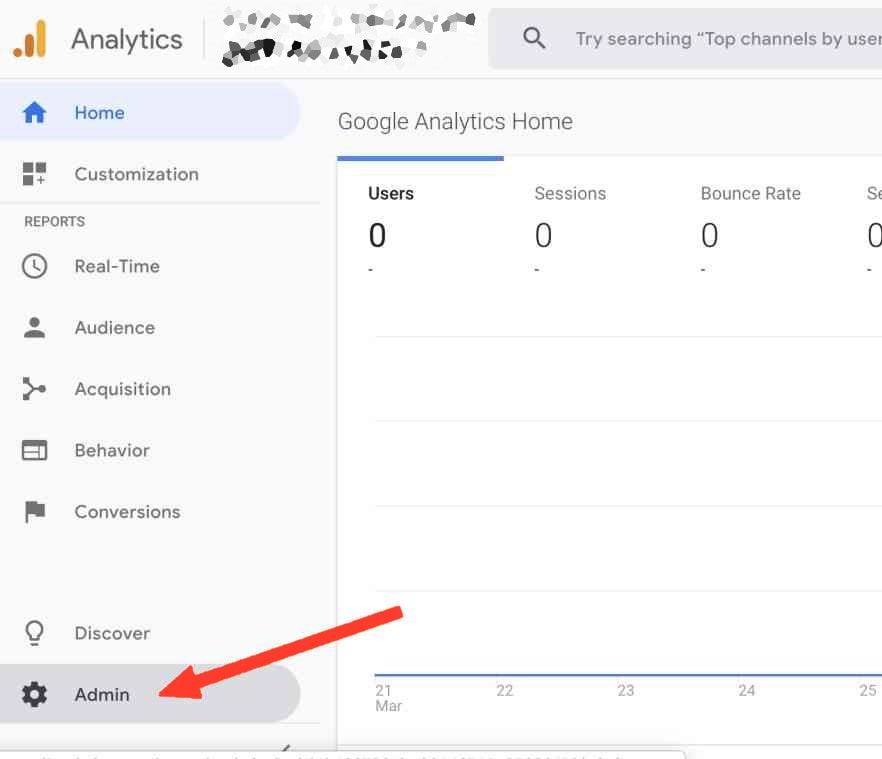
Task: Click the Real-Time clock icon
Action: 34,266
